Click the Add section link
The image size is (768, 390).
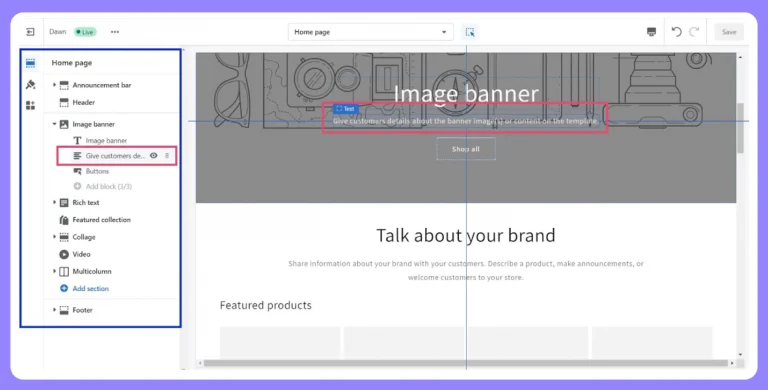pos(84,289)
